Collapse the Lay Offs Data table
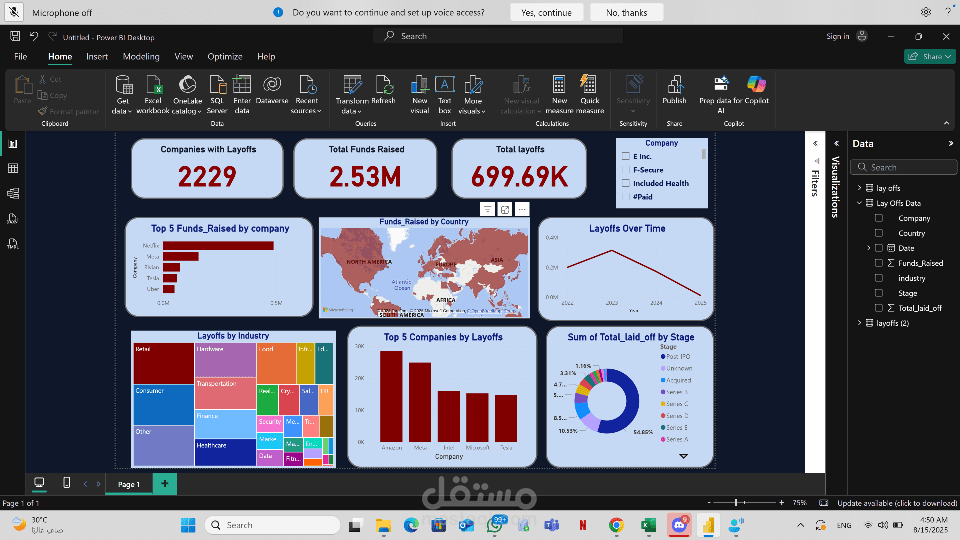Viewport: 960px width, 540px height. click(860, 203)
